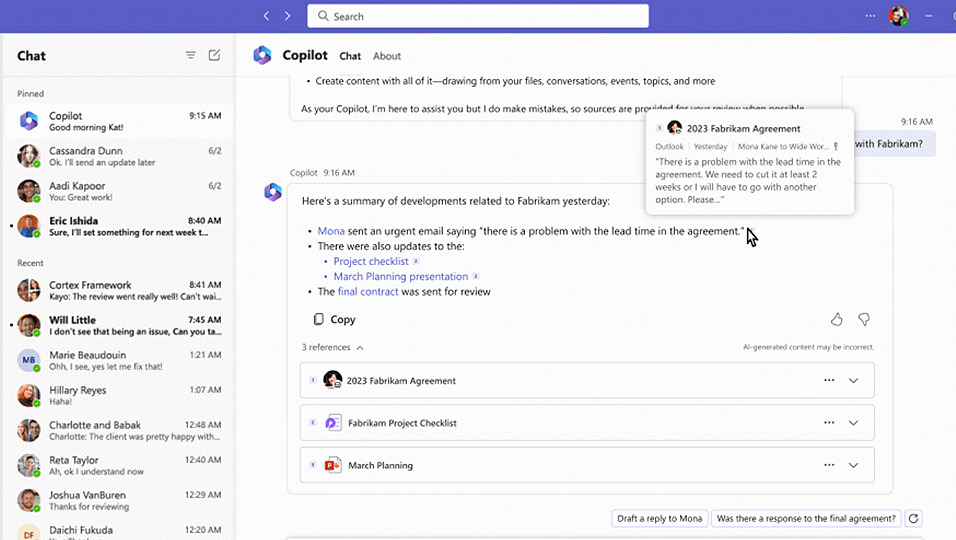Open the Cassandra Dunn conversation
This screenshot has height=540, width=956.
tap(119, 156)
